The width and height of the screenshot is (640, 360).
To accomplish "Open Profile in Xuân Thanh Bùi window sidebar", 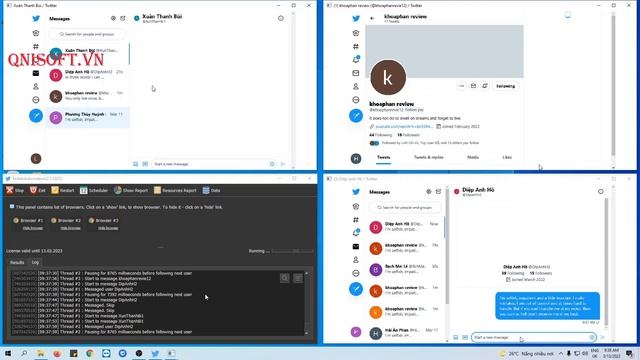I will (36, 87).
